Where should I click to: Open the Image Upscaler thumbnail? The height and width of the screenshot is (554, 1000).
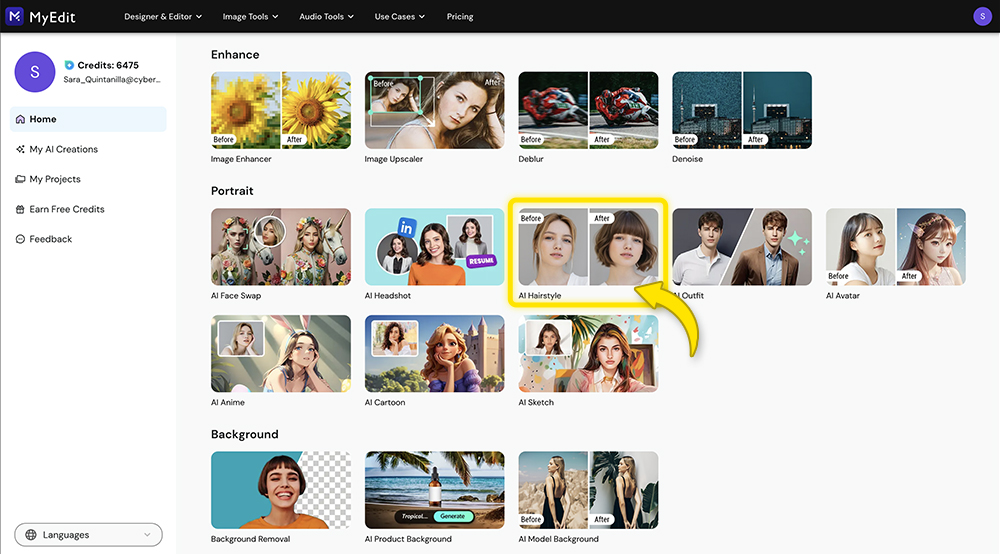click(x=434, y=110)
